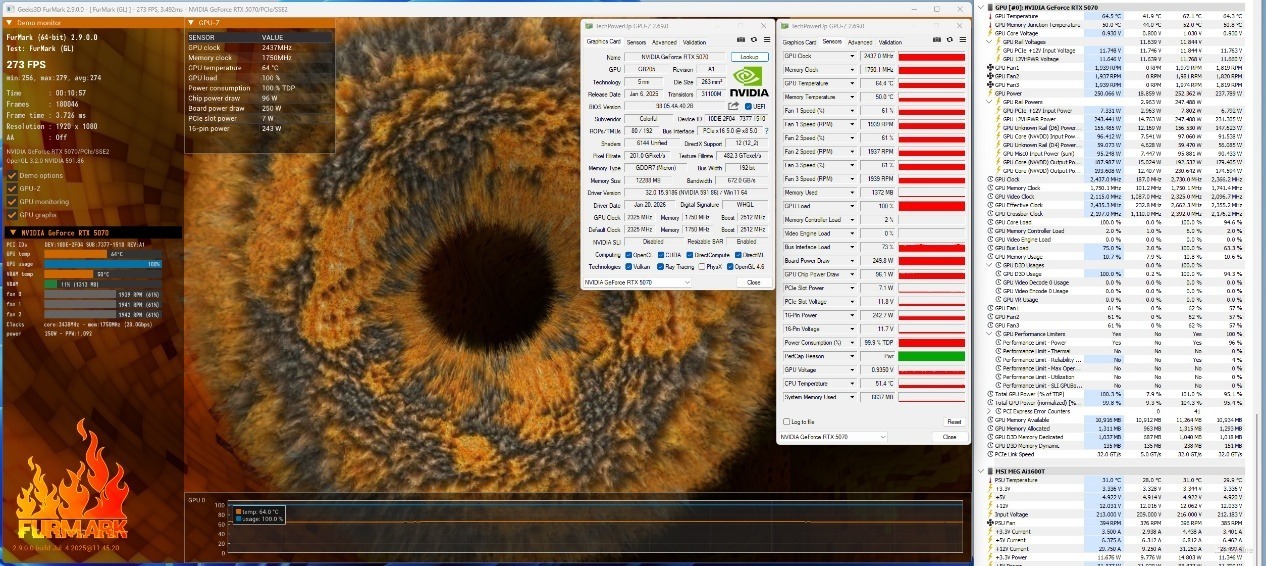This screenshot has height=566, width=1266.
Task: Enable Log to file in Sensors window
Action: 787,422
